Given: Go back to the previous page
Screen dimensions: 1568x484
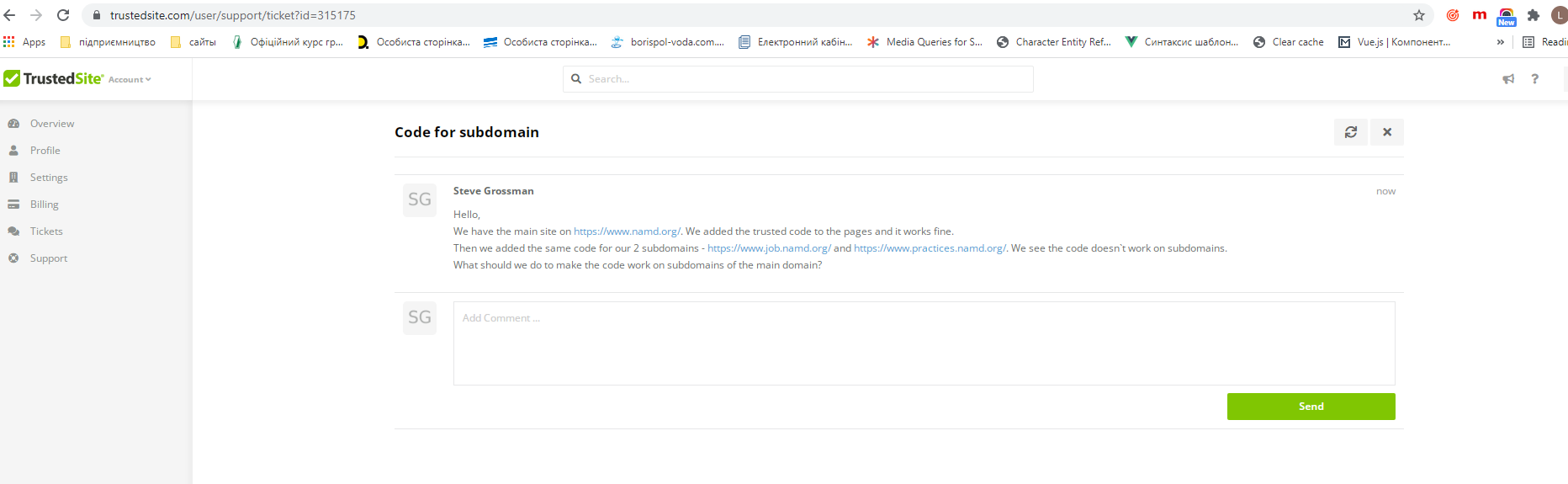Looking at the screenshot, I should tap(10, 15).
